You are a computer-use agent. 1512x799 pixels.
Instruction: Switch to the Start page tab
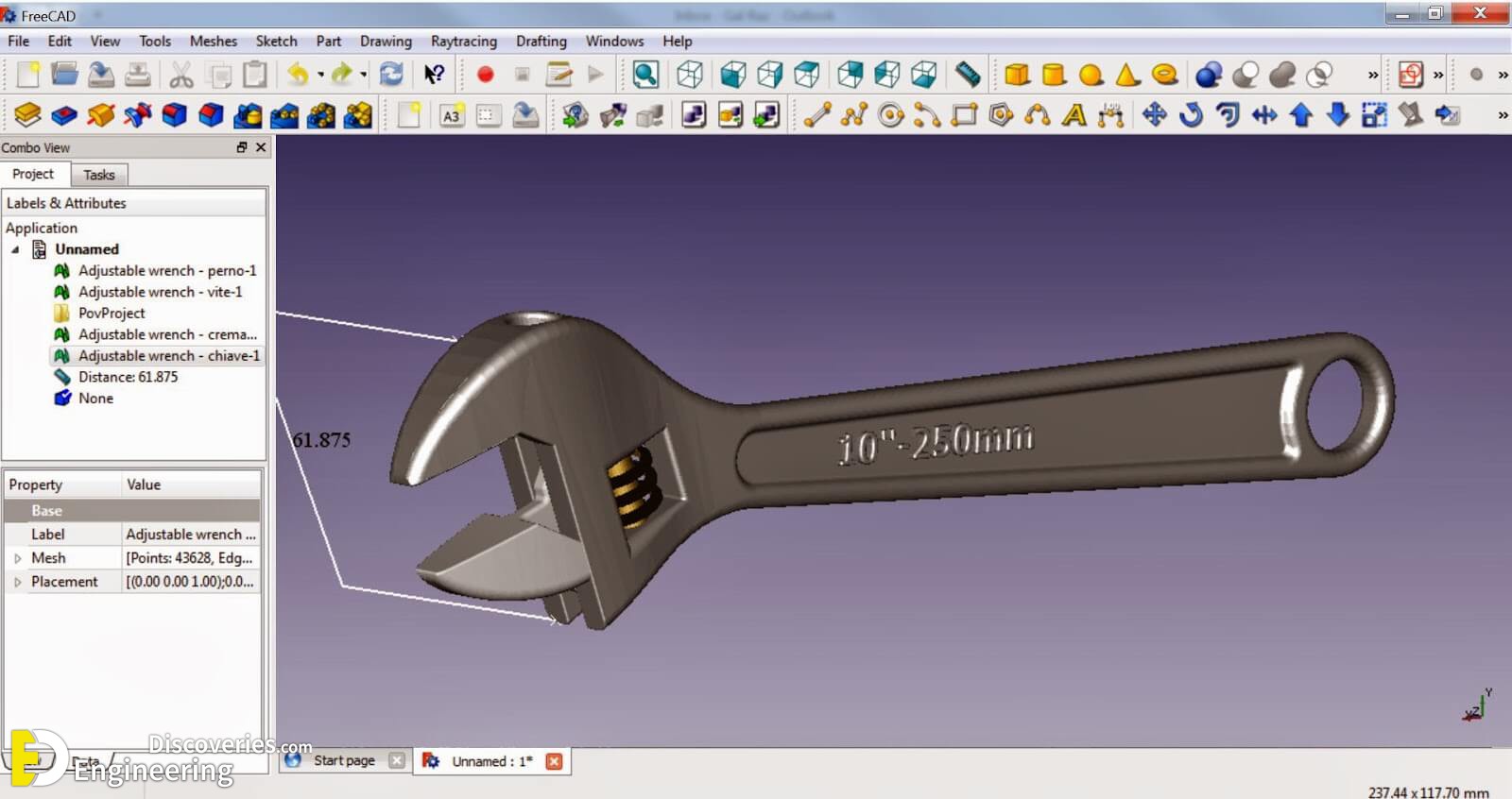(x=344, y=760)
